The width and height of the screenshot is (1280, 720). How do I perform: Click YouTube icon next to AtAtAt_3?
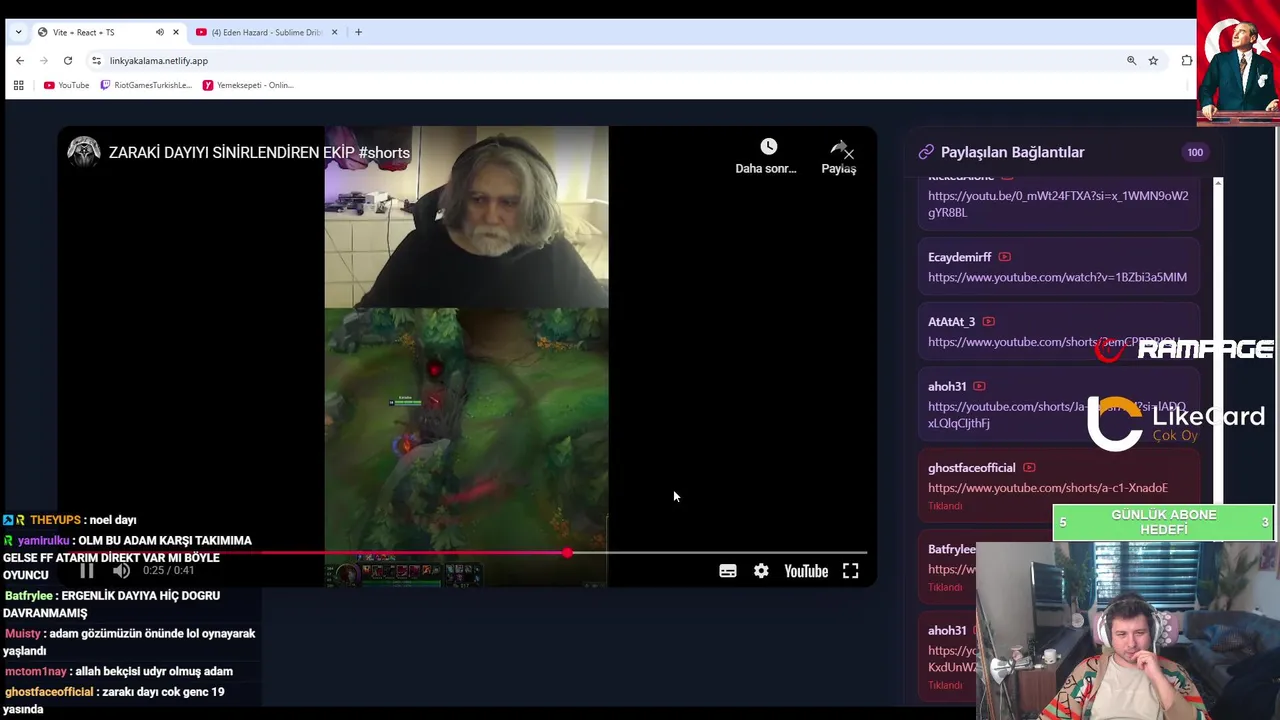[x=988, y=322]
